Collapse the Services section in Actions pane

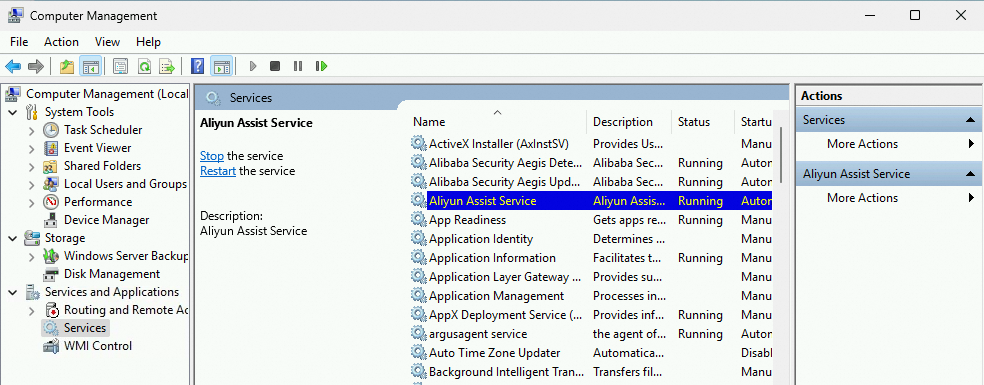tap(970, 120)
